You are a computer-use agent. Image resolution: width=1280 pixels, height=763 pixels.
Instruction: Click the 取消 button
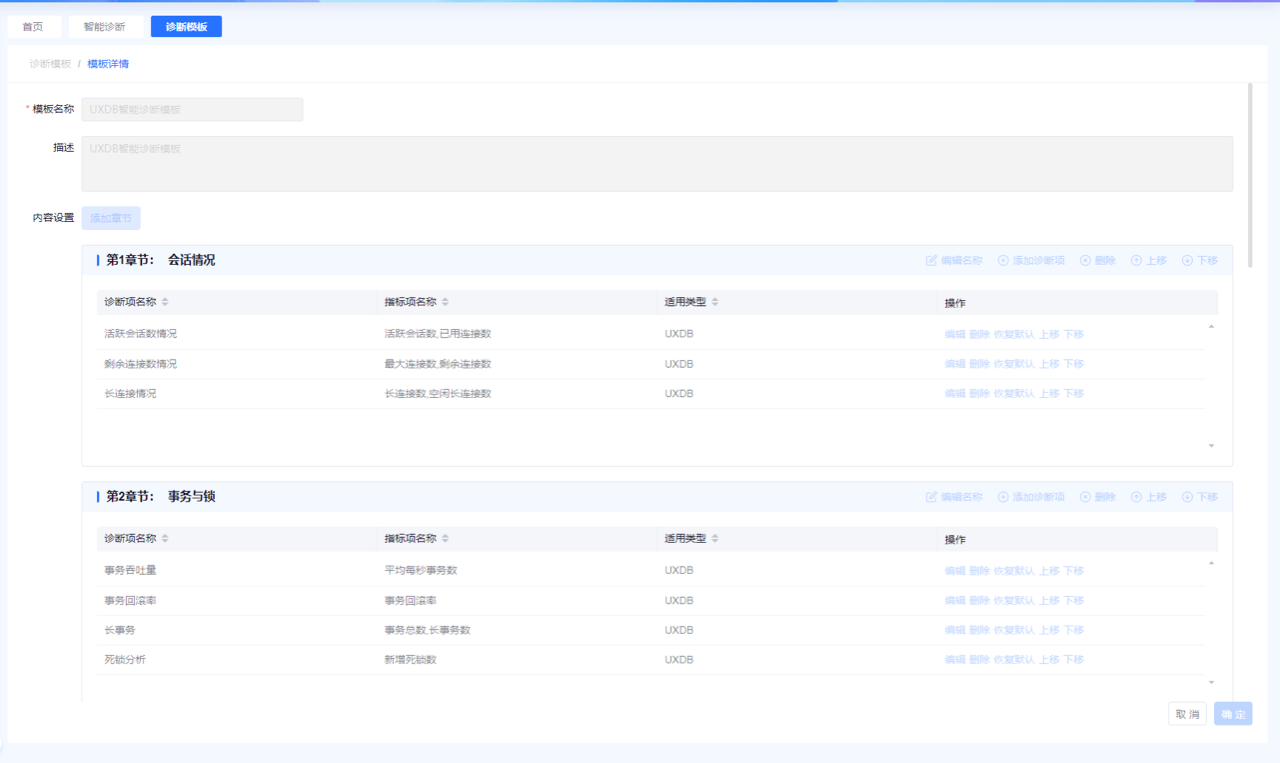click(1187, 714)
